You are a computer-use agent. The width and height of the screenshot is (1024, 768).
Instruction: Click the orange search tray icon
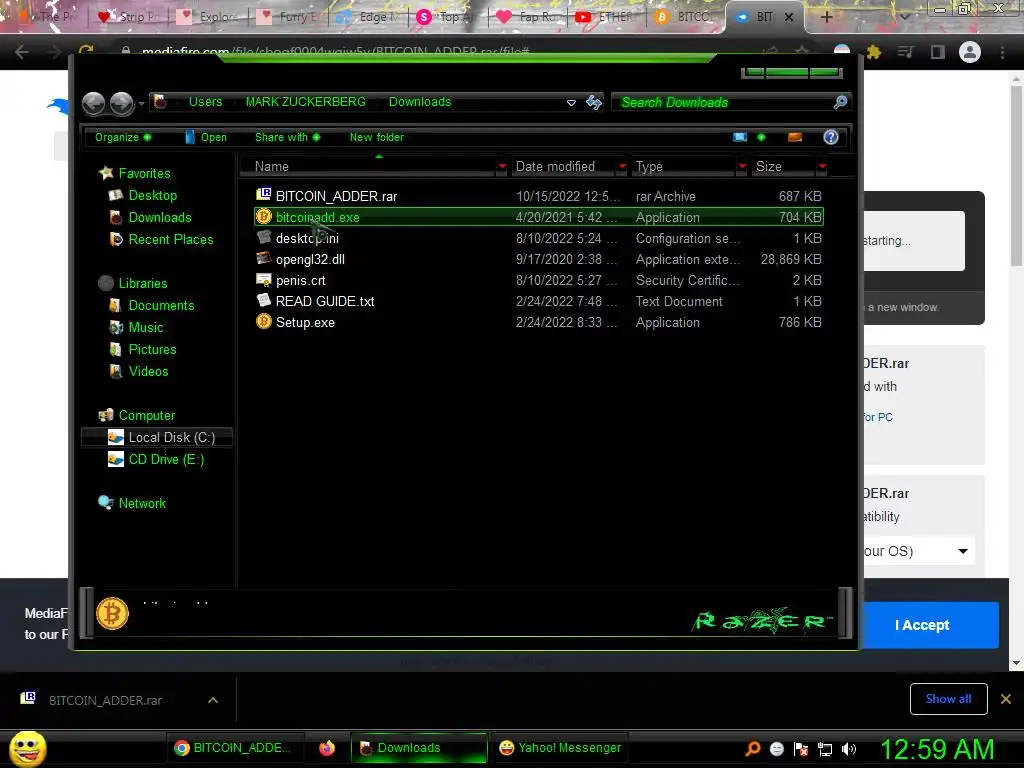pos(753,749)
